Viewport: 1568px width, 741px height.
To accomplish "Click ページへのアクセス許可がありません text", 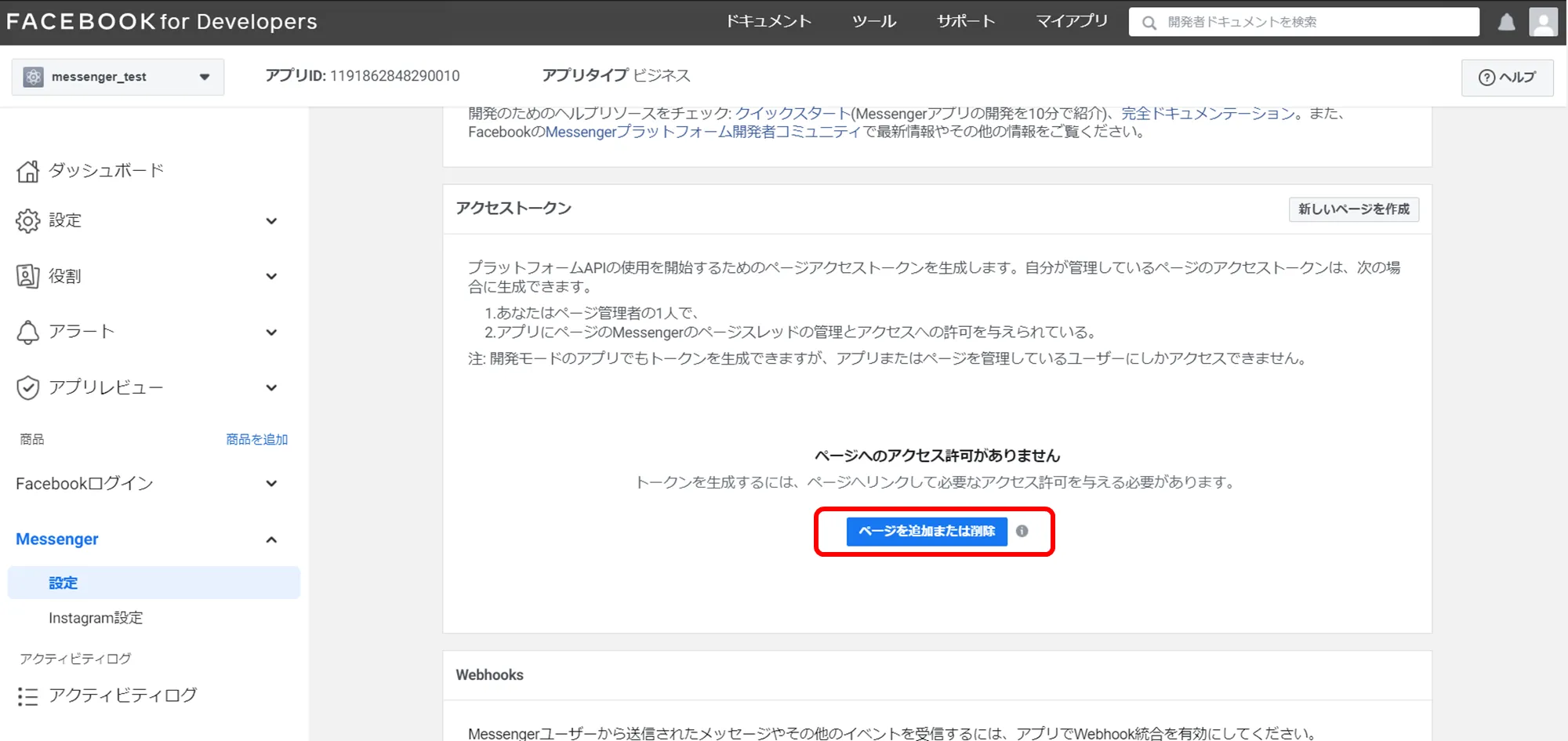I will pyautogui.click(x=937, y=456).
